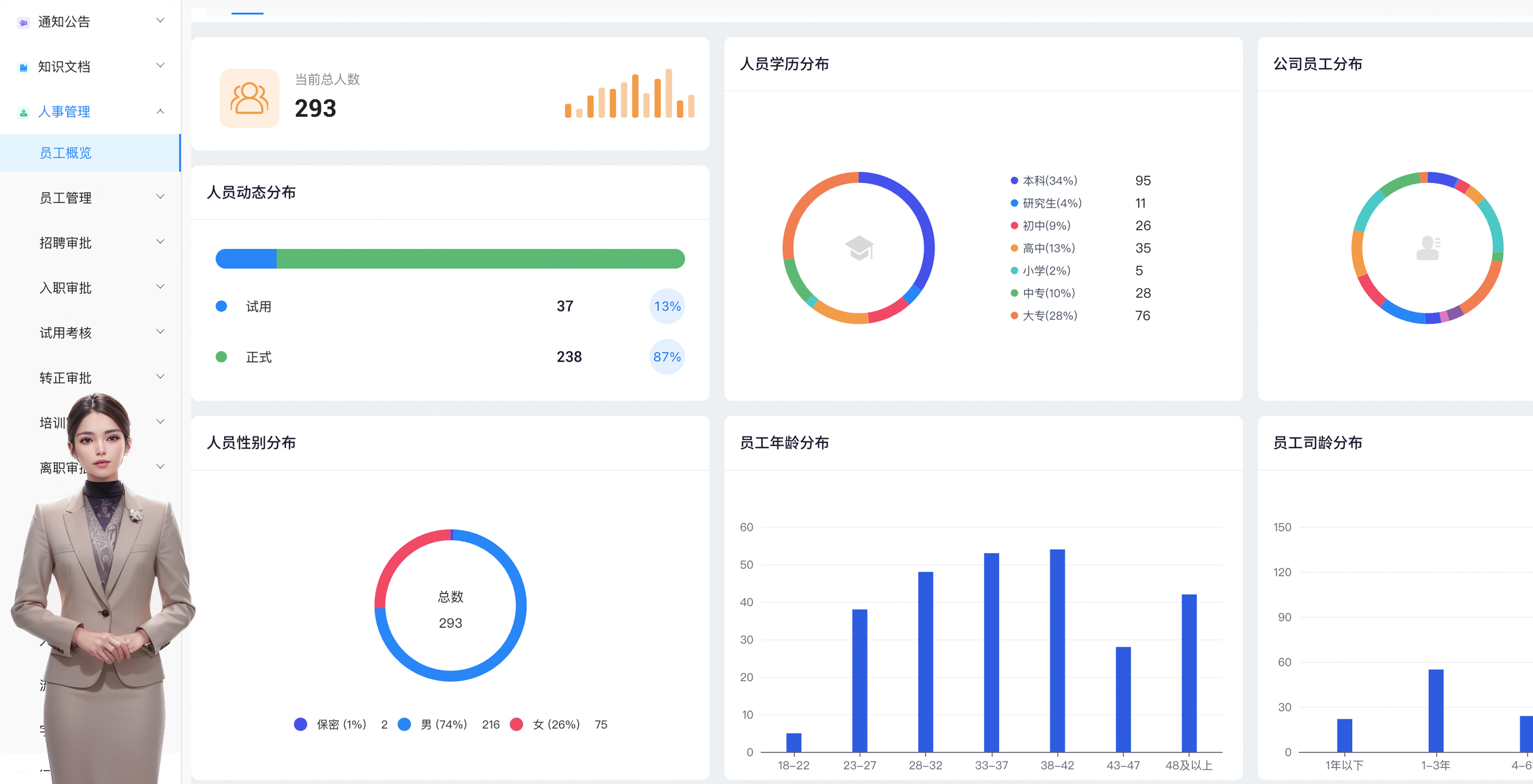Image resolution: width=1533 pixels, height=784 pixels.
Task: Click the 33-37 age bar
Action: (x=991, y=653)
